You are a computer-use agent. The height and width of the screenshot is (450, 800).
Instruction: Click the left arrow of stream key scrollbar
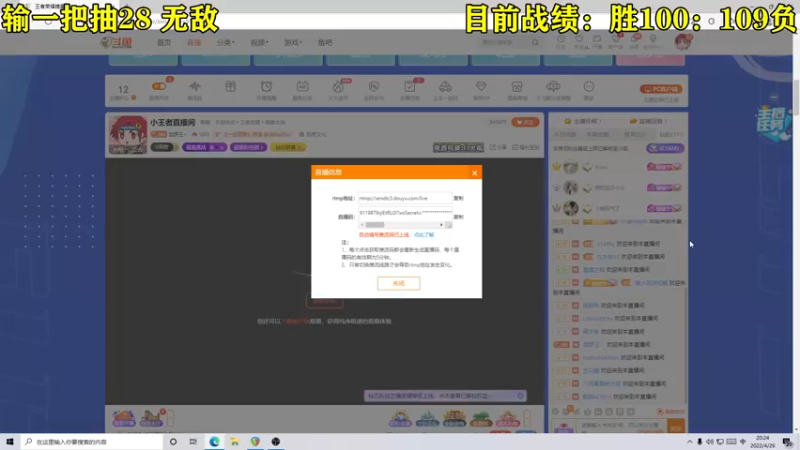pyautogui.click(x=362, y=224)
